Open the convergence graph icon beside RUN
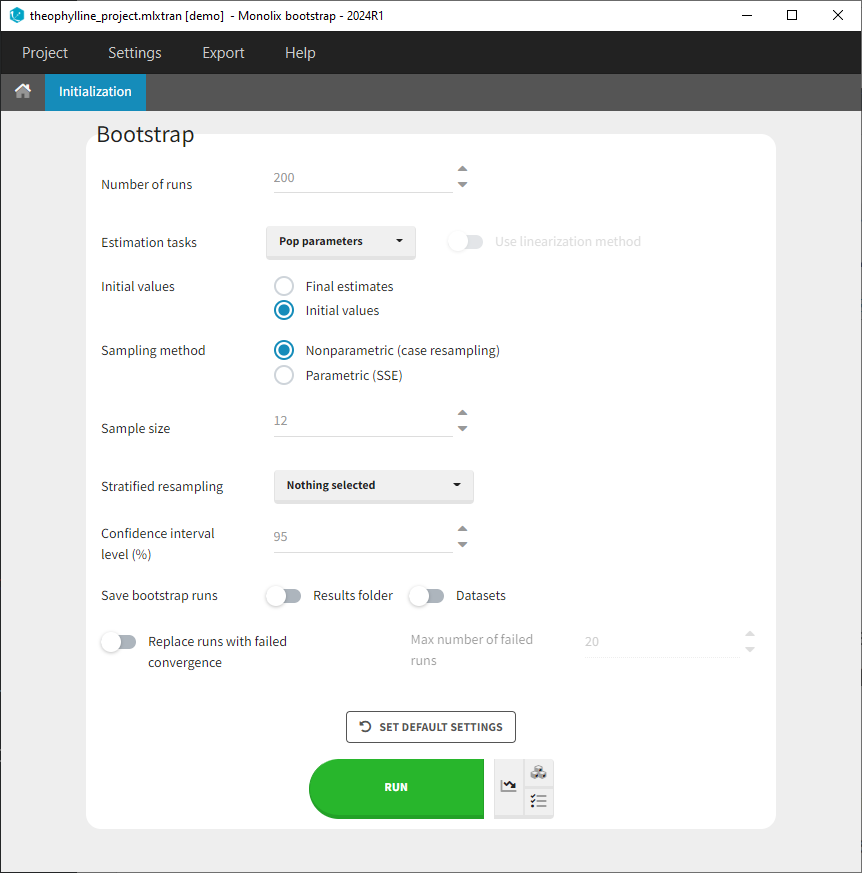The image size is (862, 873). [x=509, y=787]
